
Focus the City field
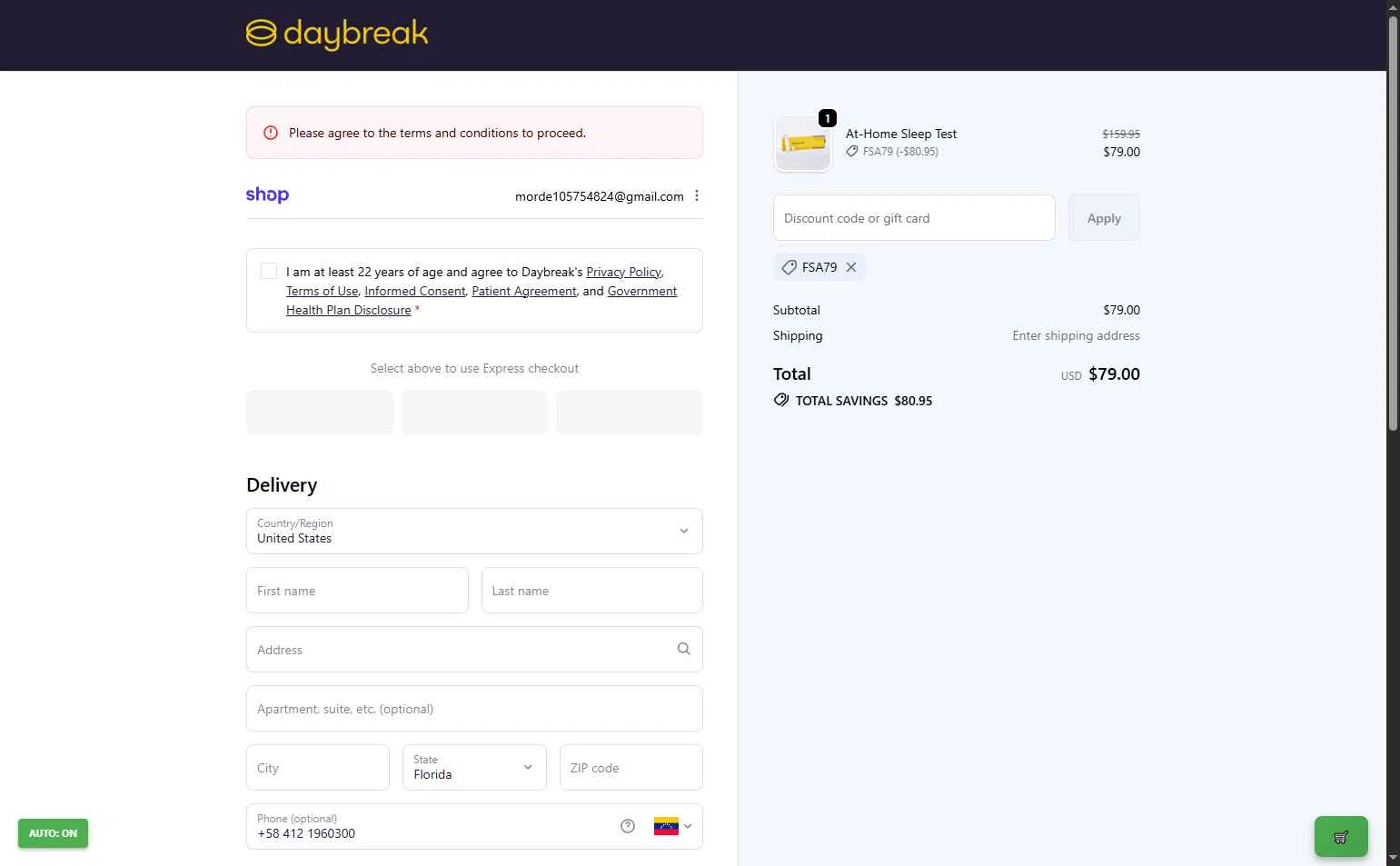coord(318,767)
